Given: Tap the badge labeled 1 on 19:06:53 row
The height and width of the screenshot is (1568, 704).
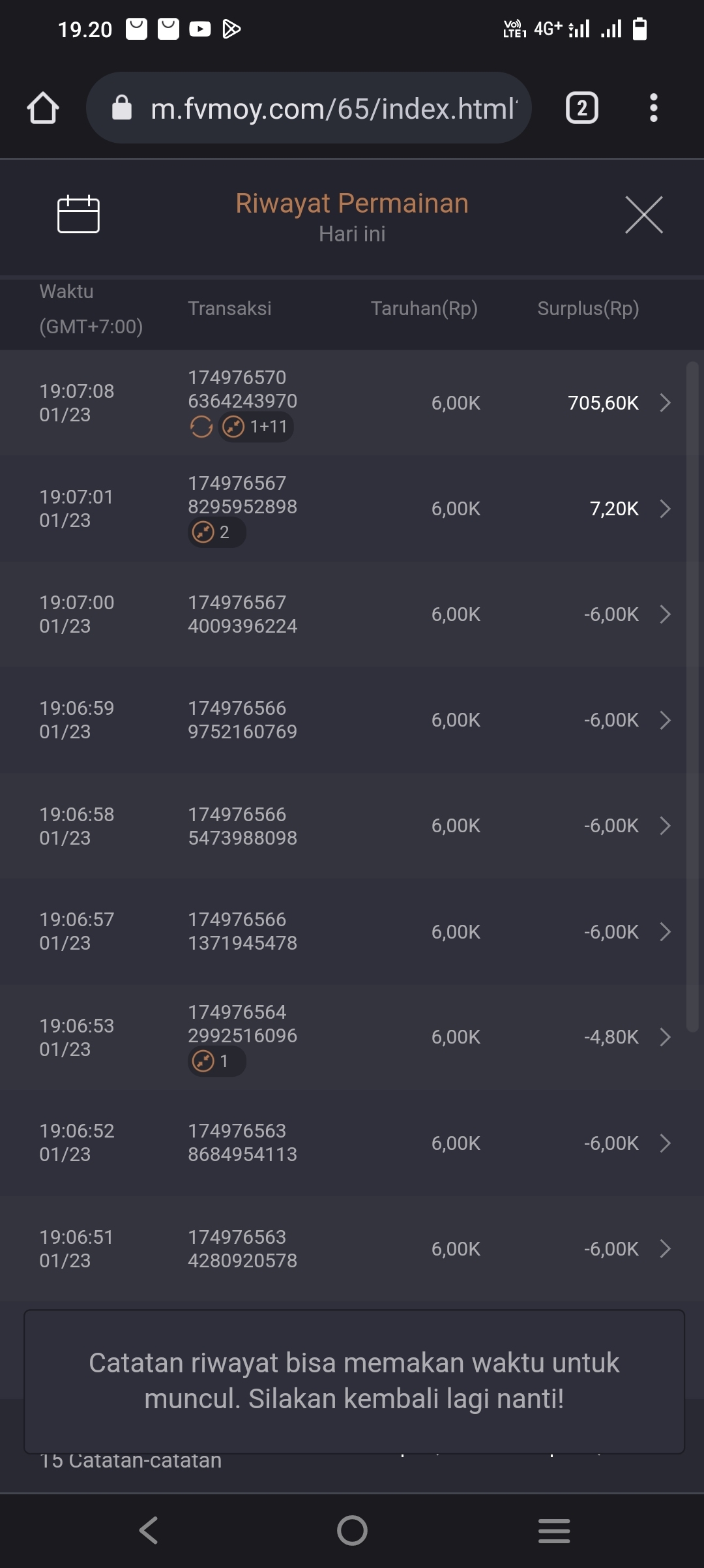Looking at the screenshot, I should (x=216, y=1061).
